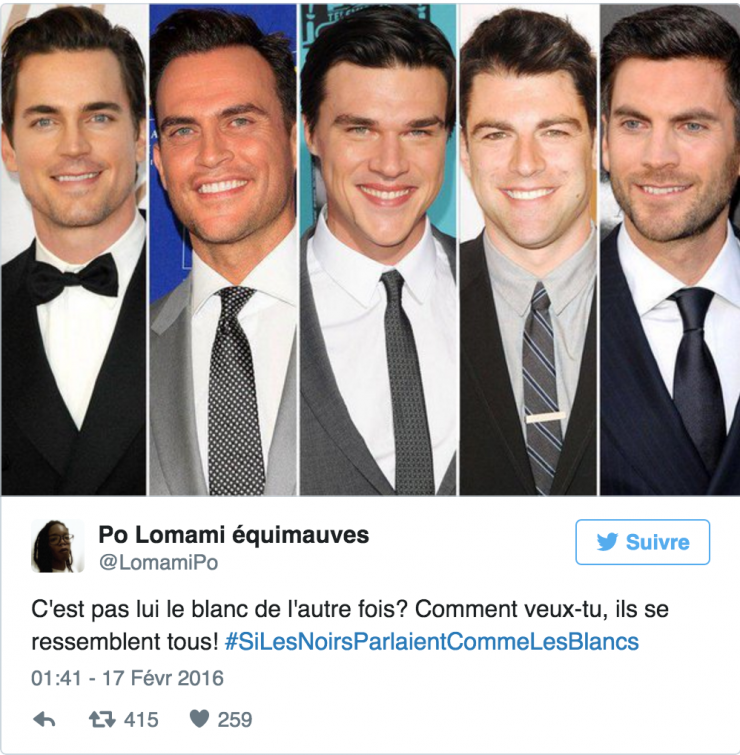Open photo of man wearing black bow tie
740x755 pixels.
tap(74, 249)
